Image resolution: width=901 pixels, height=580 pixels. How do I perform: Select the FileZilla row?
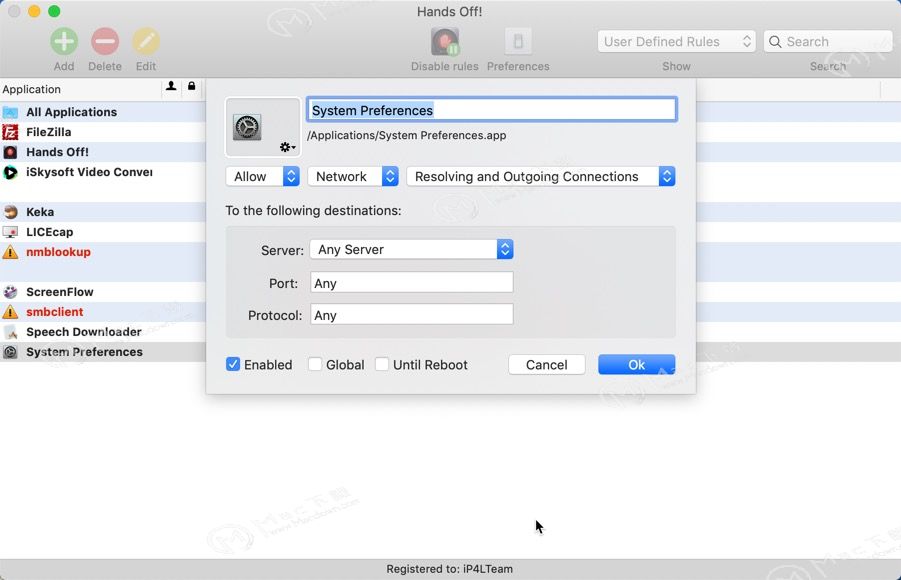(x=103, y=132)
